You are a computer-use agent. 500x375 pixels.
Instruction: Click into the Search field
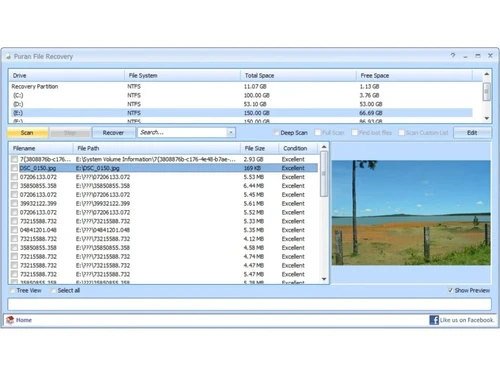[183, 133]
